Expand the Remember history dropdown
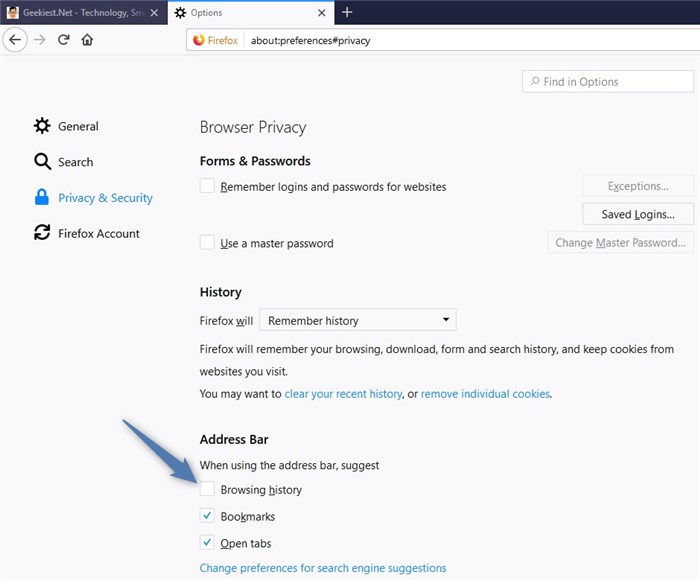 [358, 320]
